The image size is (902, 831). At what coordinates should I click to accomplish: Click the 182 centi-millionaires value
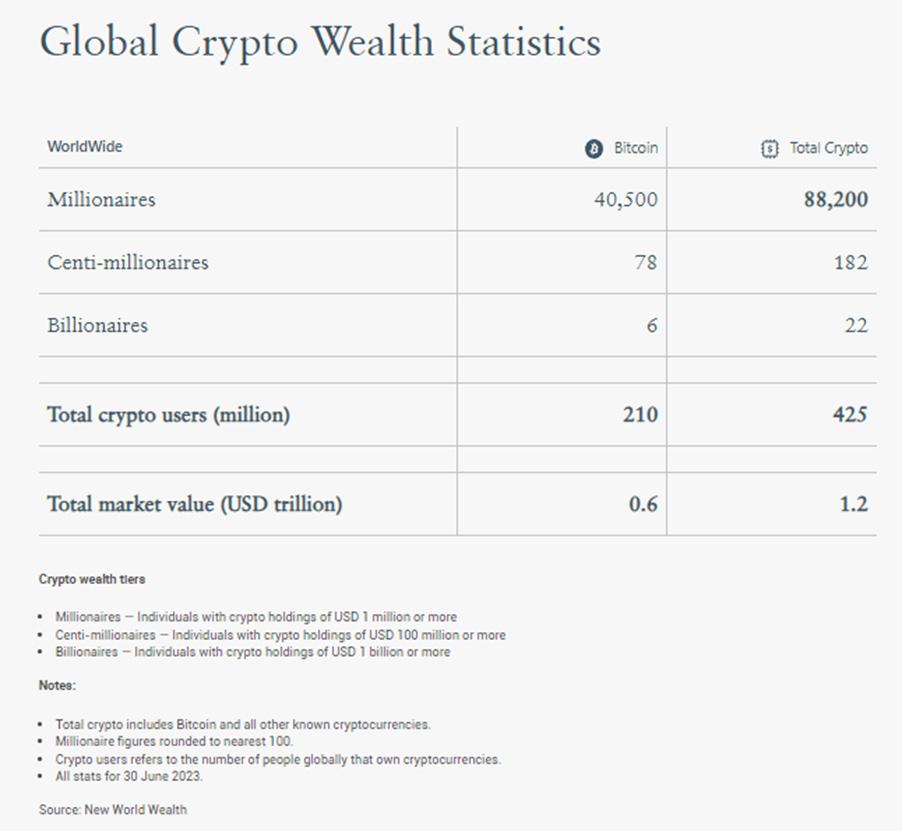(x=850, y=263)
